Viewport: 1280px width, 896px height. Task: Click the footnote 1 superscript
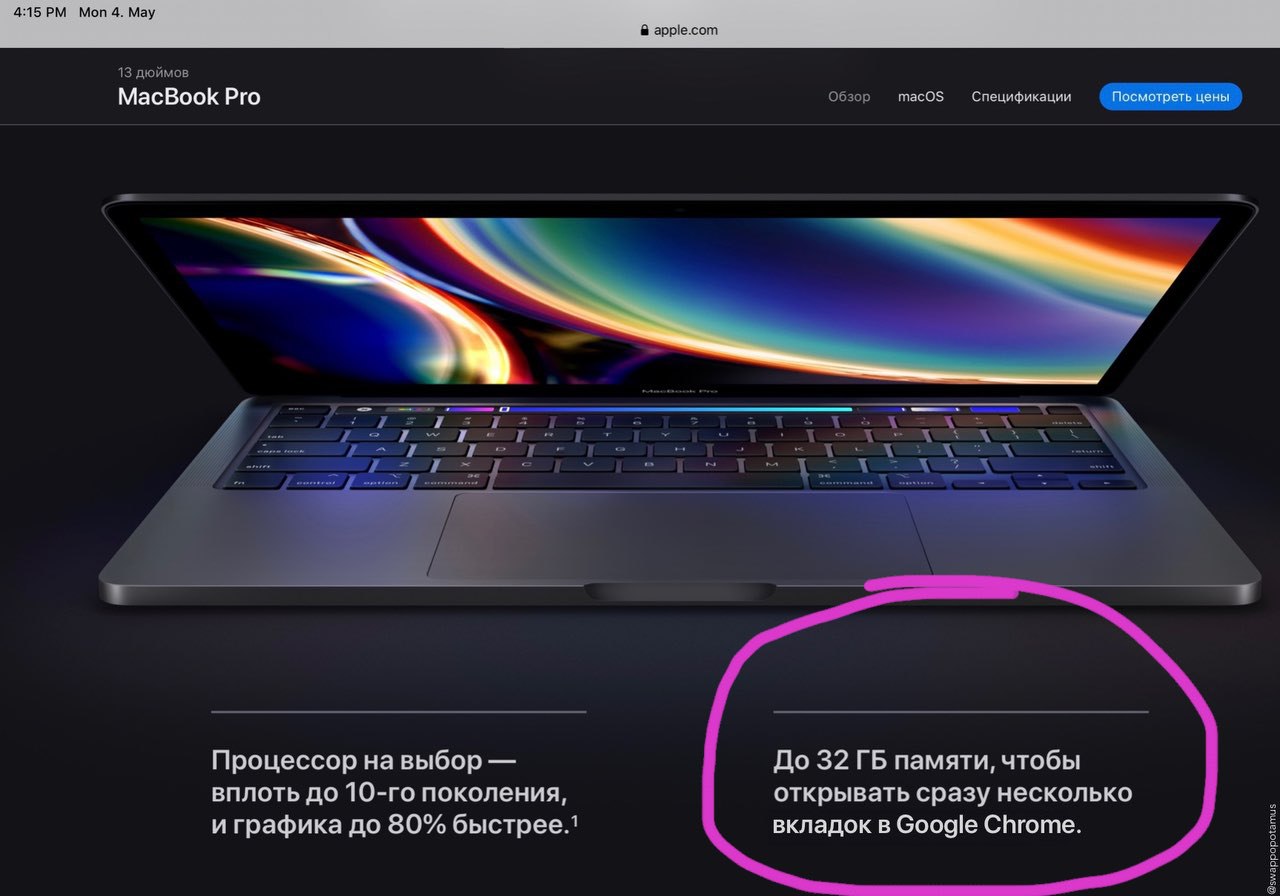click(575, 821)
